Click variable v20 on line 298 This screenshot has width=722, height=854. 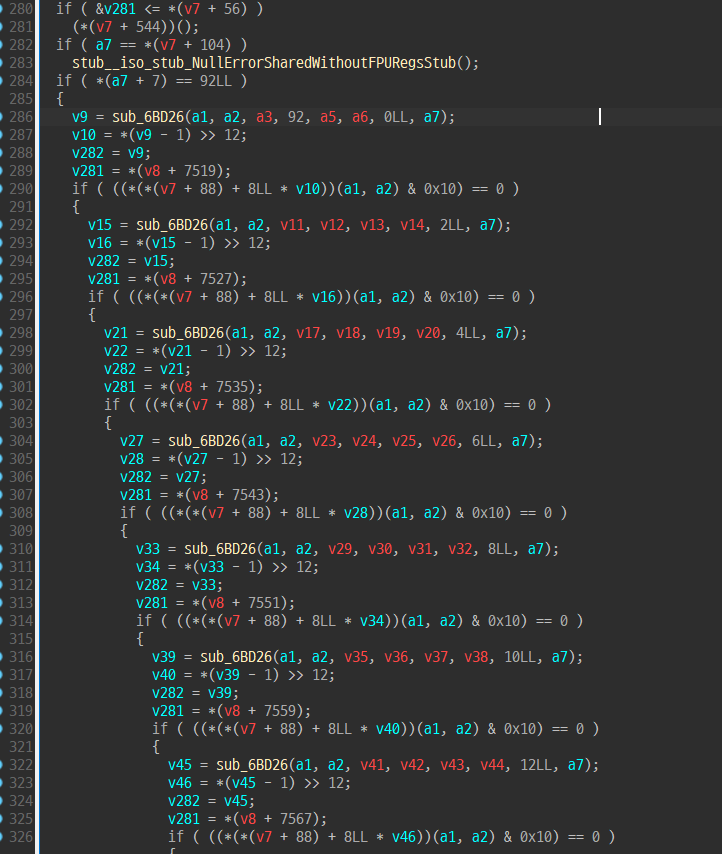click(428, 332)
